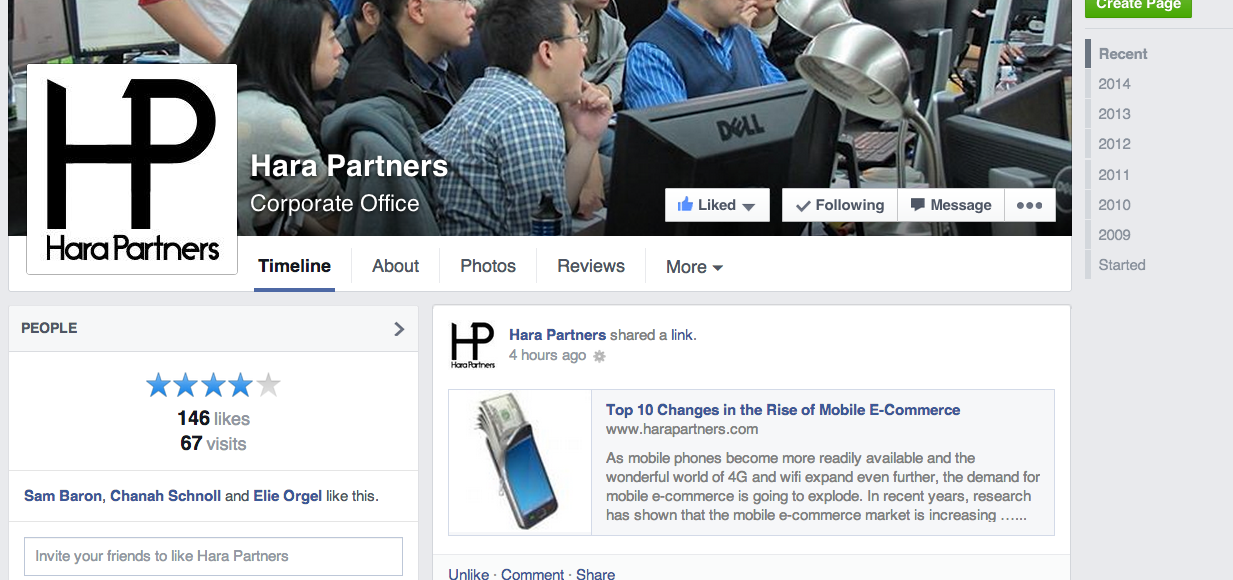Image resolution: width=1233 pixels, height=580 pixels.
Task: Click the thumbs-up icon on Liked button
Action: coord(685,204)
